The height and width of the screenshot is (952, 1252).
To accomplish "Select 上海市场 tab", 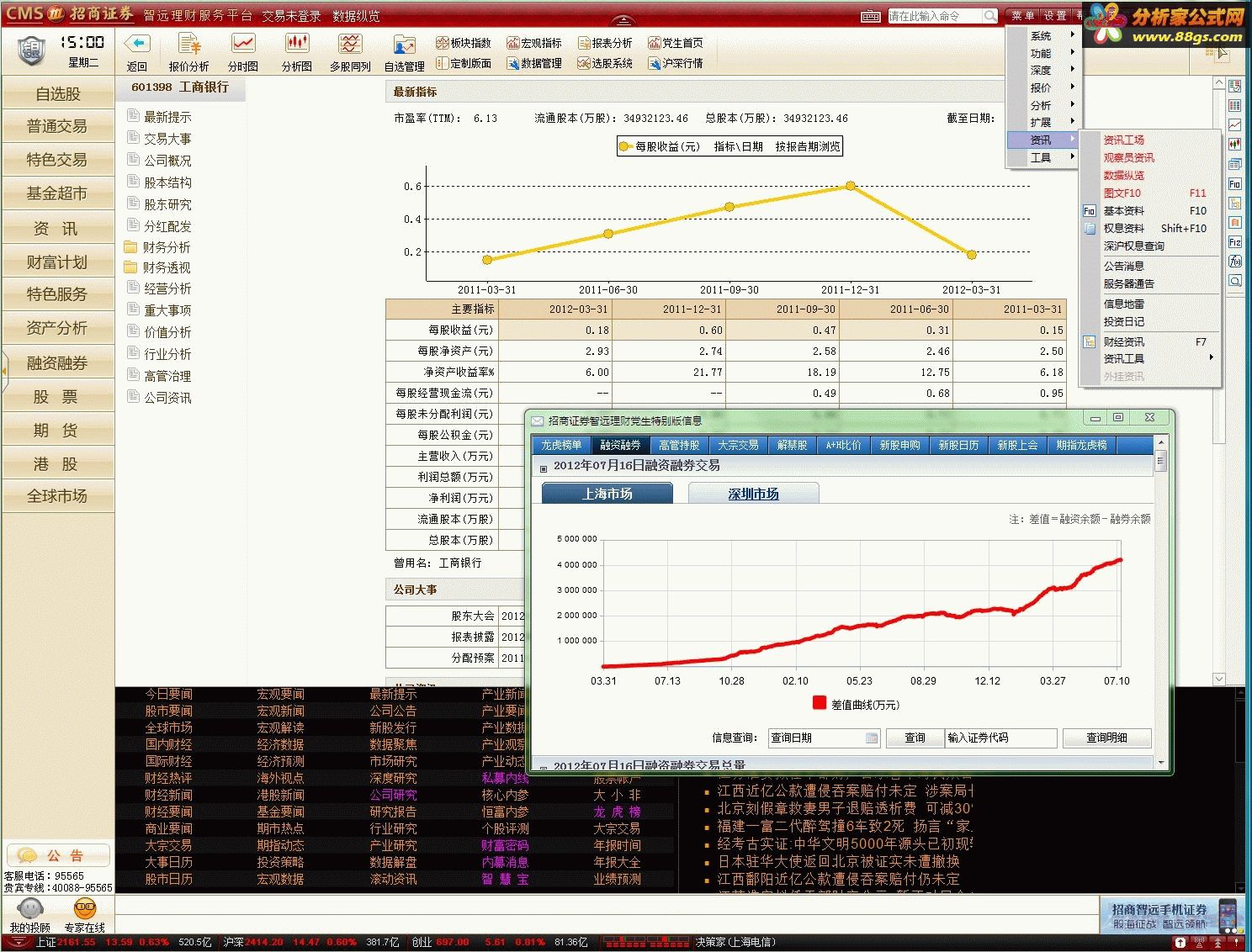I will [607, 494].
